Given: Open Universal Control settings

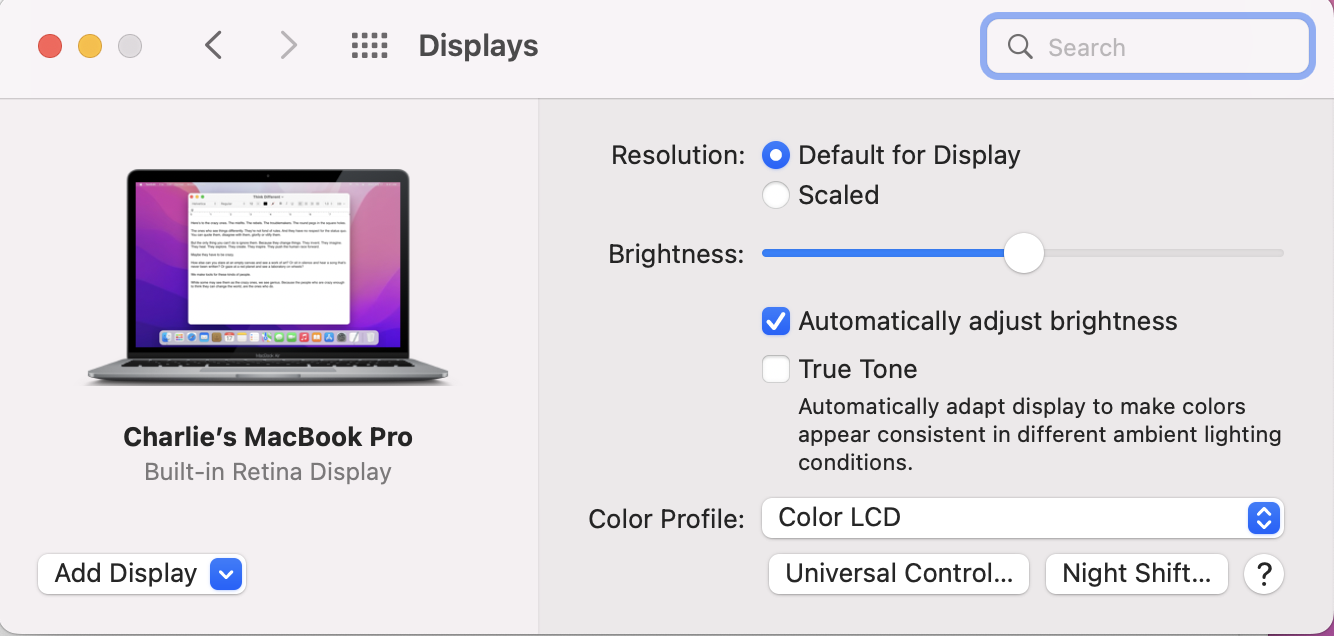Looking at the screenshot, I should 897,573.
